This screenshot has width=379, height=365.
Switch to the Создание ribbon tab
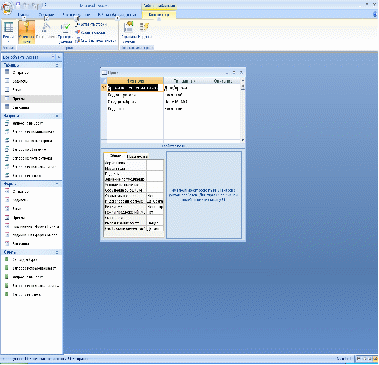click(46, 15)
